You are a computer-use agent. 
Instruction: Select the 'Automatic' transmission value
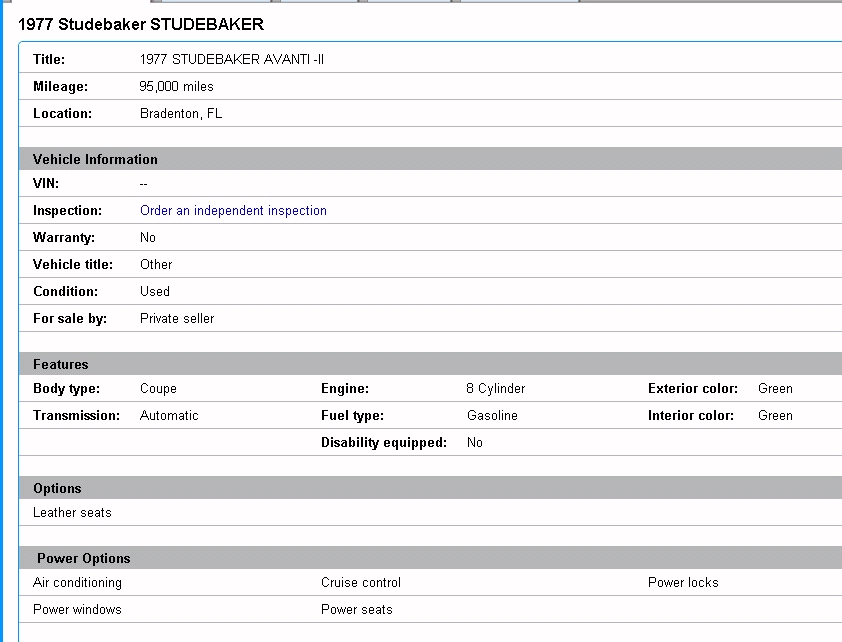click(169, 415)
